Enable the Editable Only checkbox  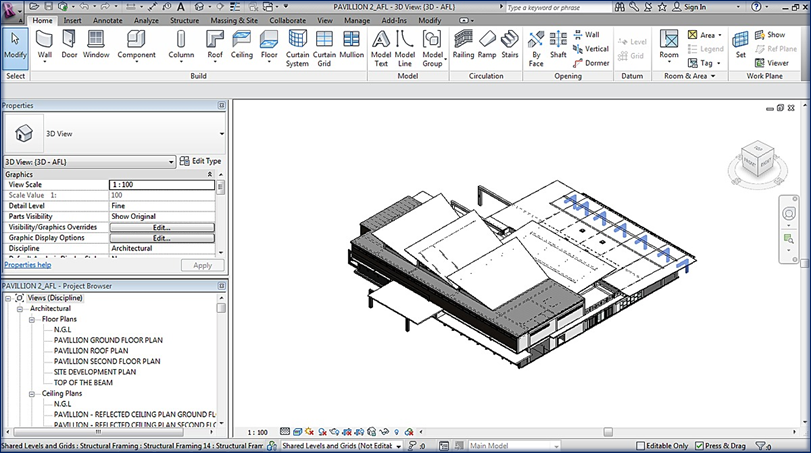[640, 446]
